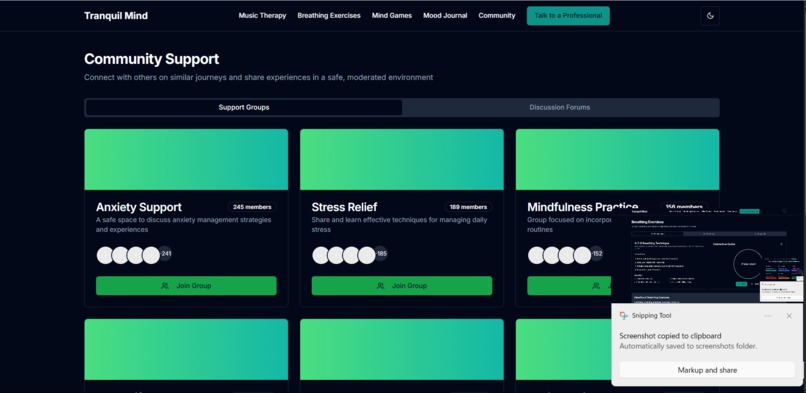The image size is (806, 393).
Task: Click people icon on Anxiety Join Group
Action: point(165,286)
